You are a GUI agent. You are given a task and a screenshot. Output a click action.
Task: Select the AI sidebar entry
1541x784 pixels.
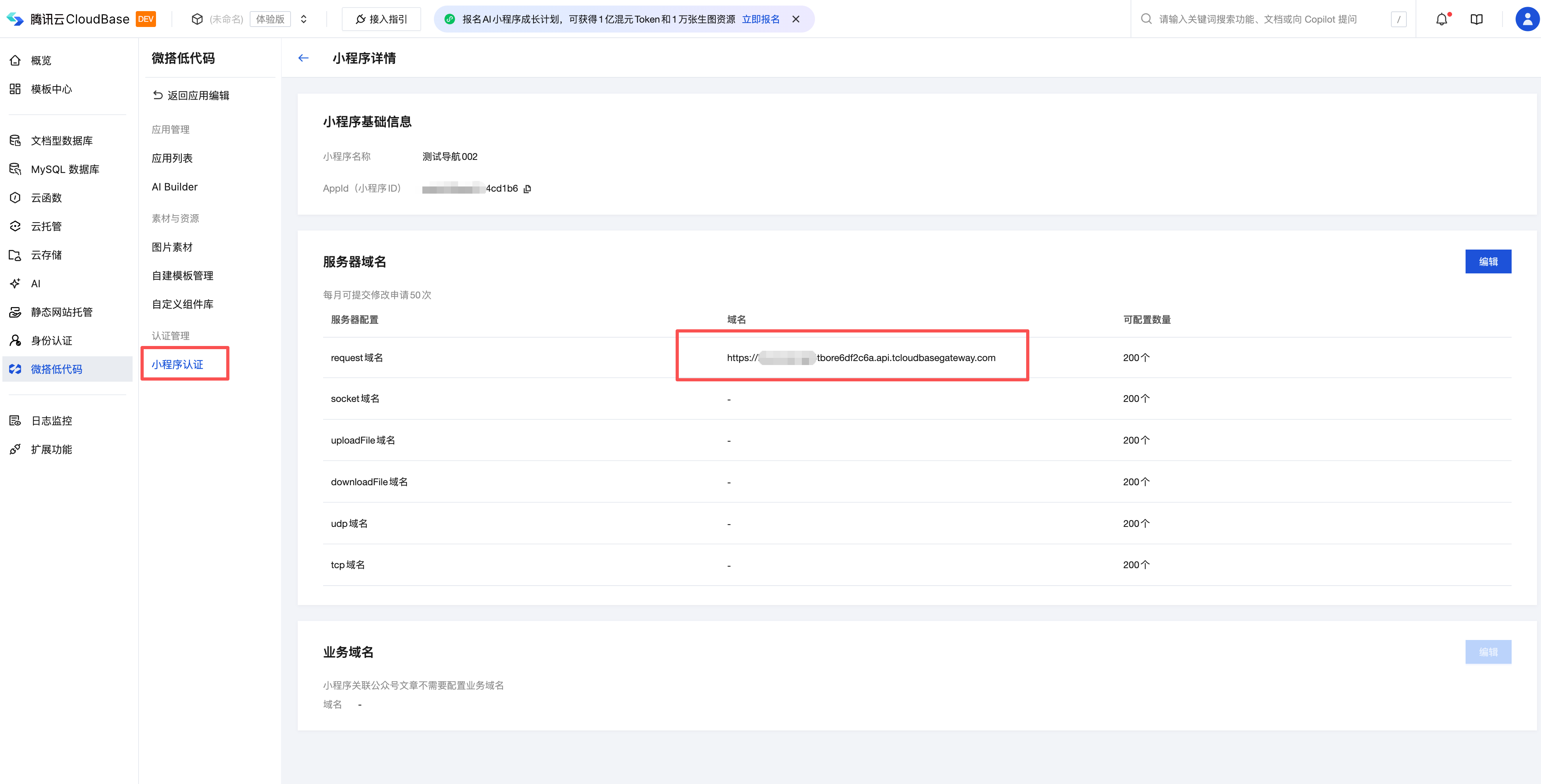(x=35, y=283)
